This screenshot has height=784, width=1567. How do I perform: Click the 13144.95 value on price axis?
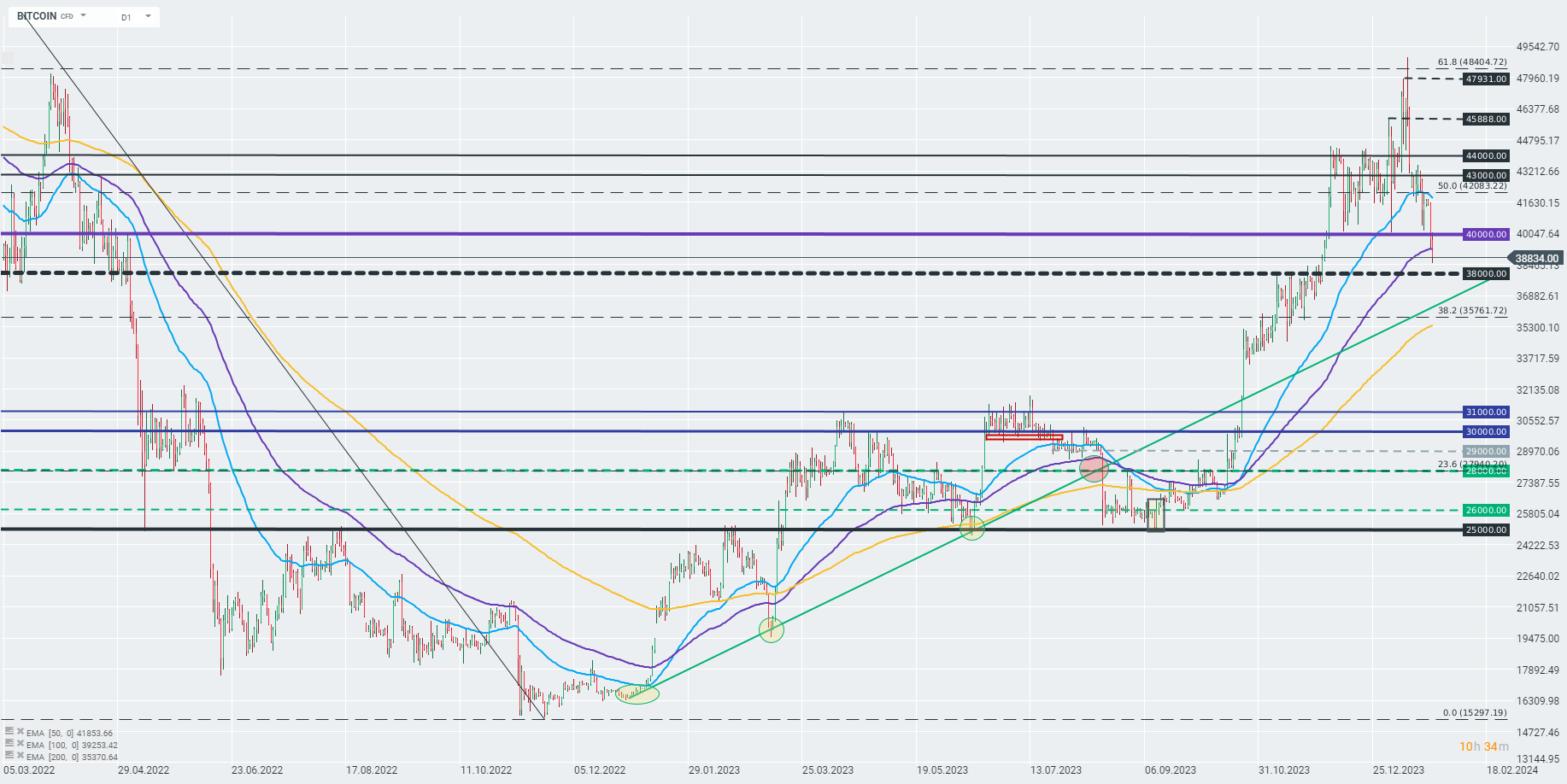coord(1538,758)
